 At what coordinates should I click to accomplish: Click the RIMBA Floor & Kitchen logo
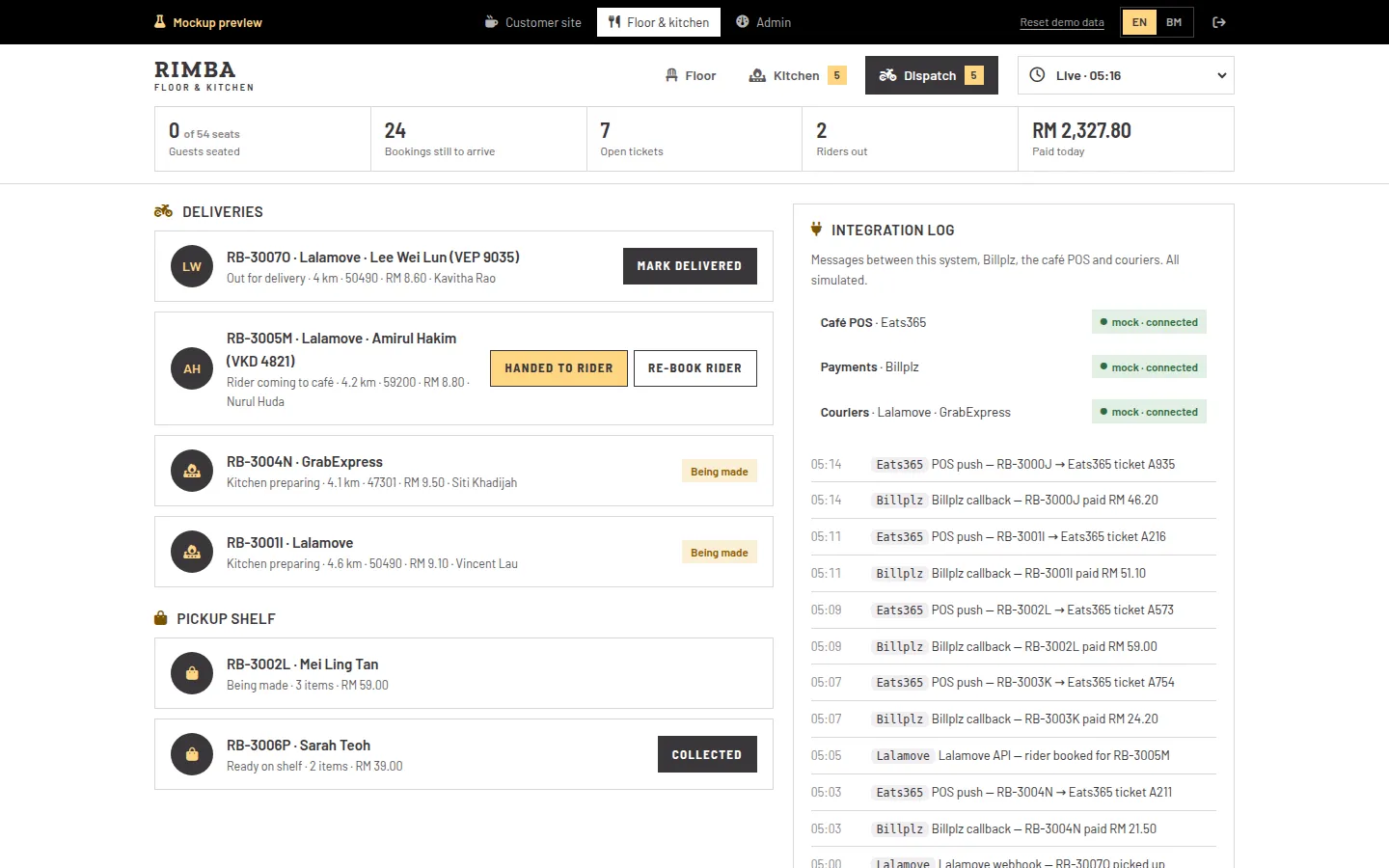[204, 75]
